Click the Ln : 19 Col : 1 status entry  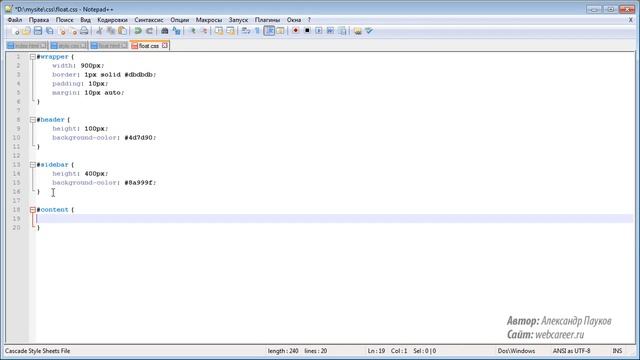tap(387, 351)
